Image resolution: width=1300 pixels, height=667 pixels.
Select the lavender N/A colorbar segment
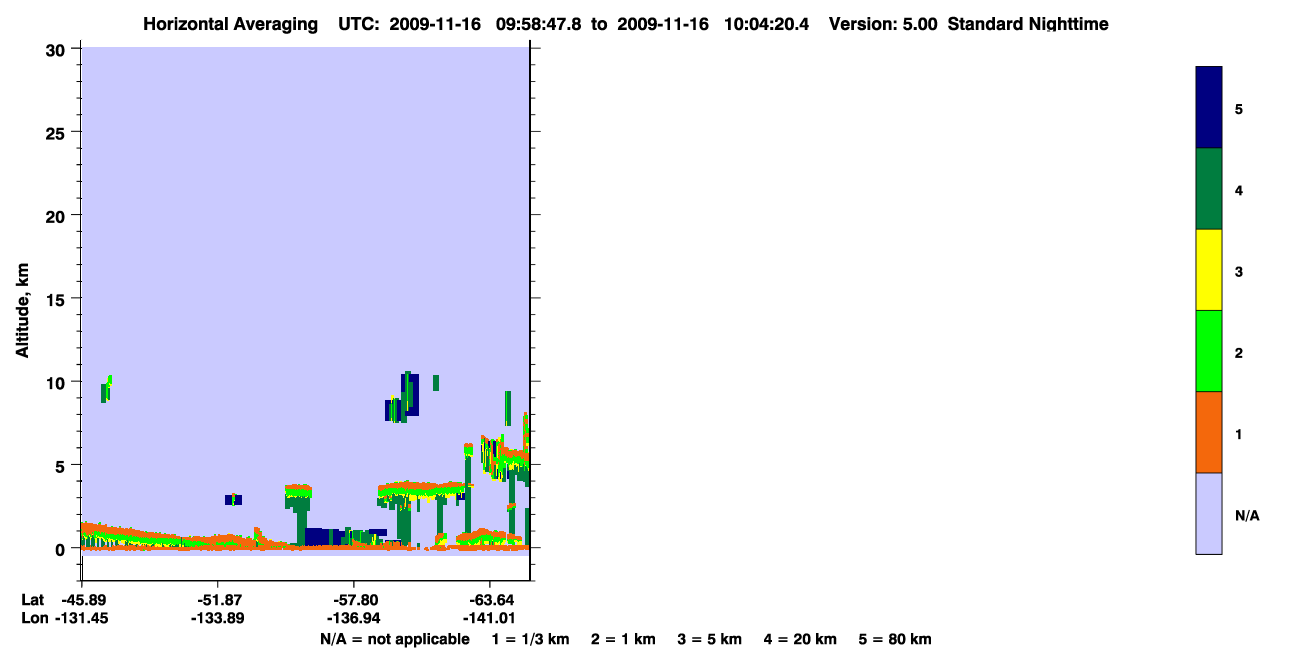1209,513
